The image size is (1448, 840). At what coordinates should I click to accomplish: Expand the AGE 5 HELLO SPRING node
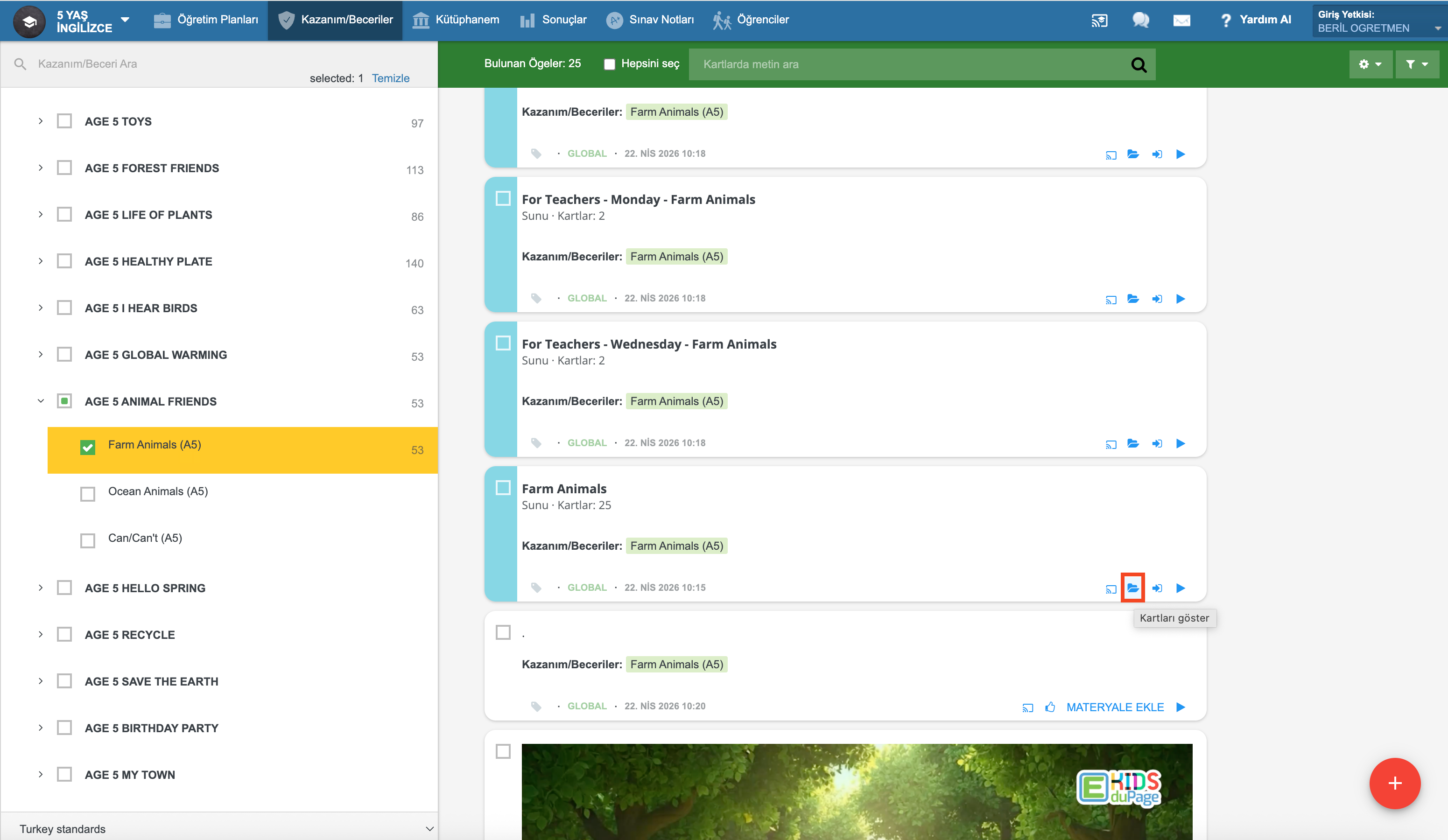[x=40, y=588]
